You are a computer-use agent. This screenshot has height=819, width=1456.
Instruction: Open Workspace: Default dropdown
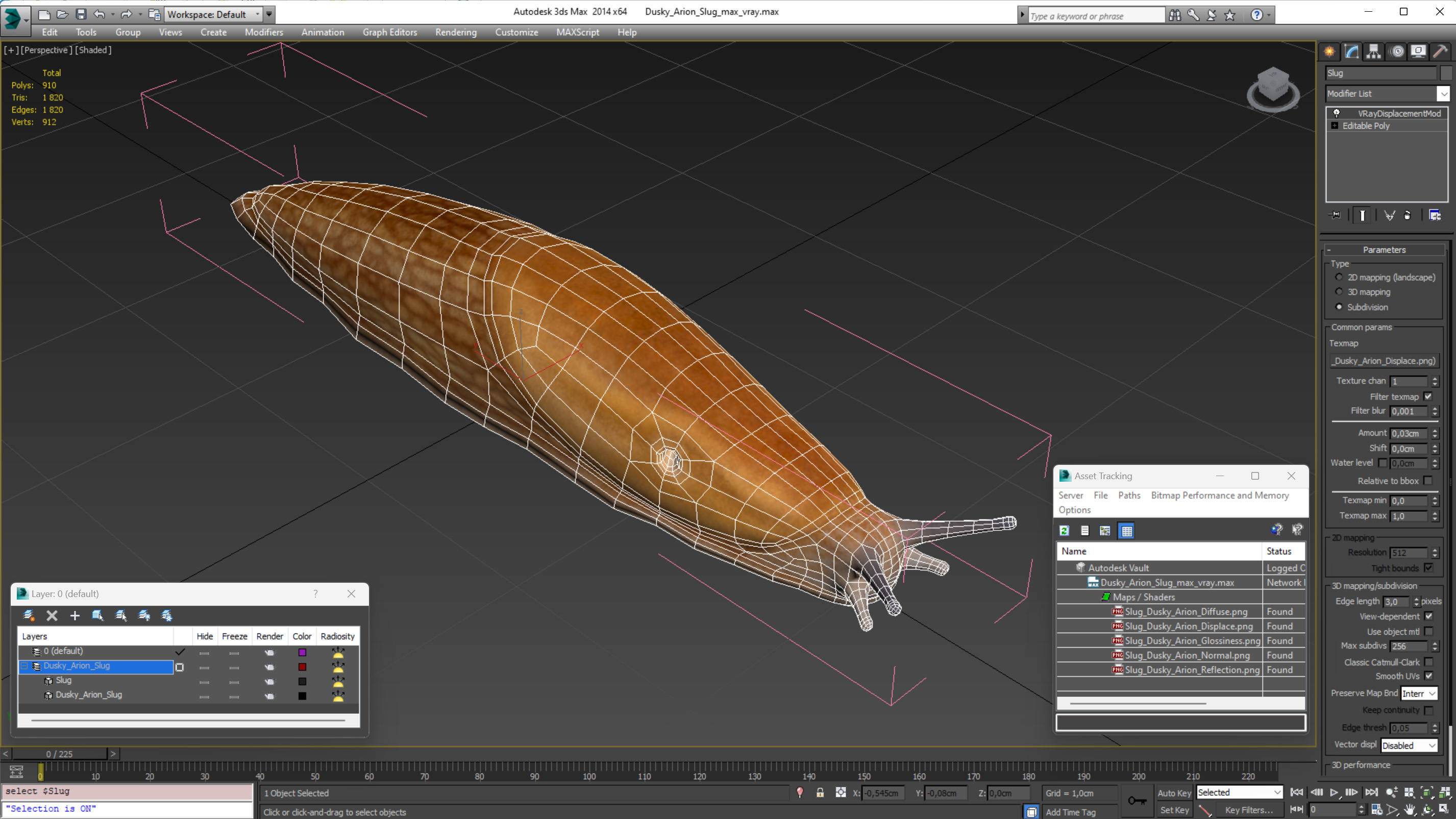[214, 14]
